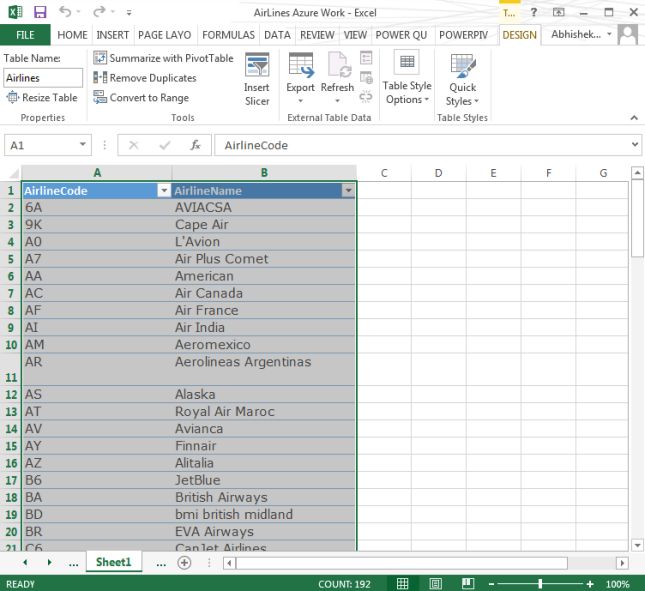The width and height of the screenshot is (645, 591).
Task: Click the zoom out minus button
Action: coord(491,584)
